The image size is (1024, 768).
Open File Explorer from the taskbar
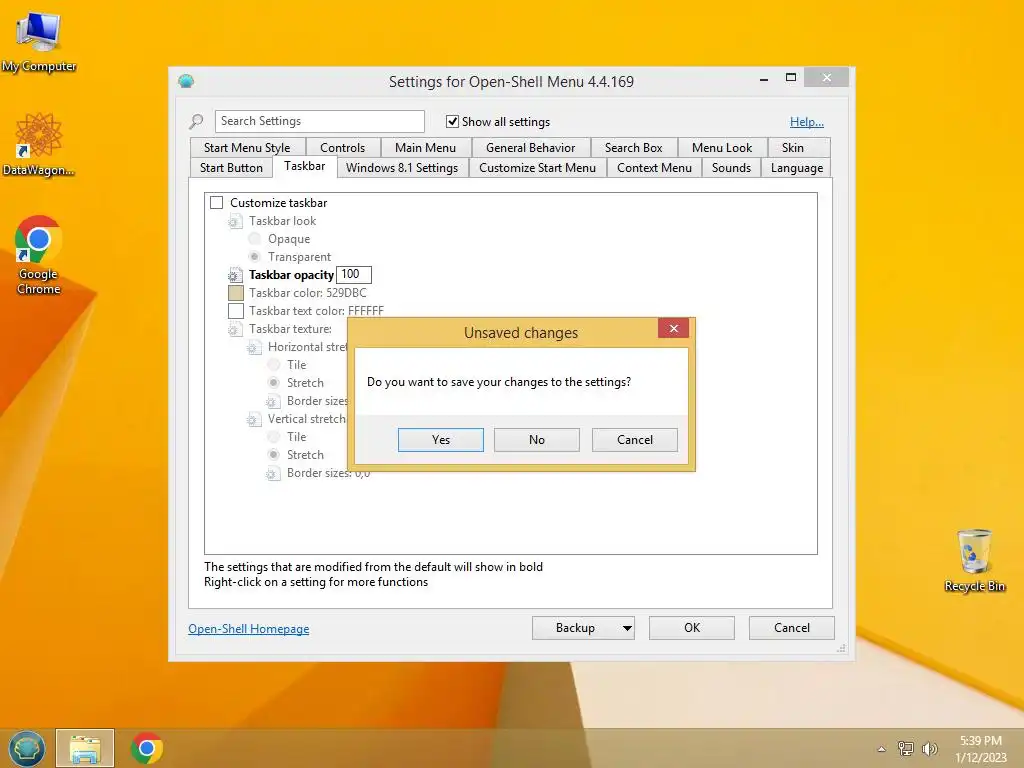point(85,748)
